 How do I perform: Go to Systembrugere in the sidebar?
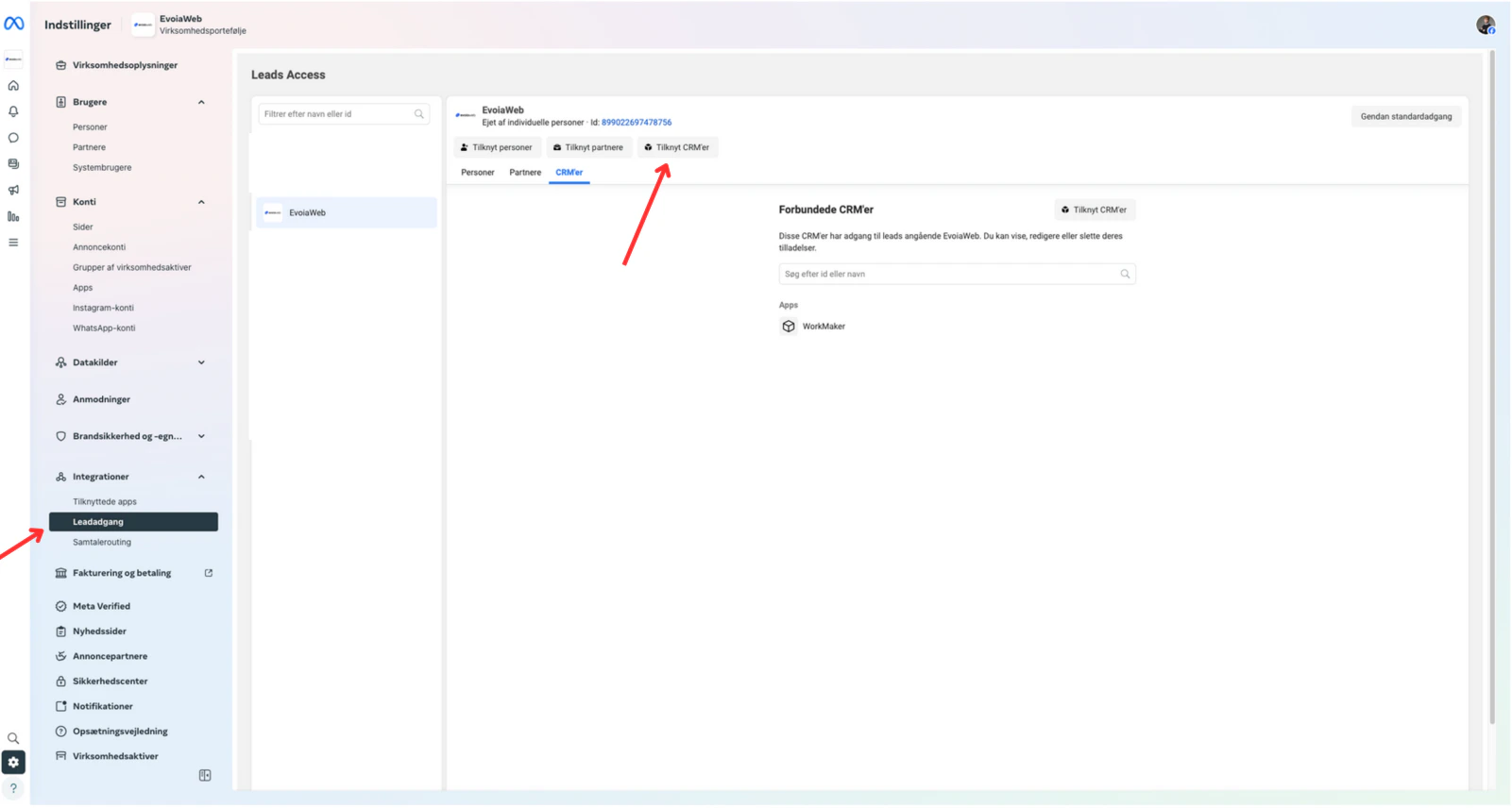[x=102, y=168]
